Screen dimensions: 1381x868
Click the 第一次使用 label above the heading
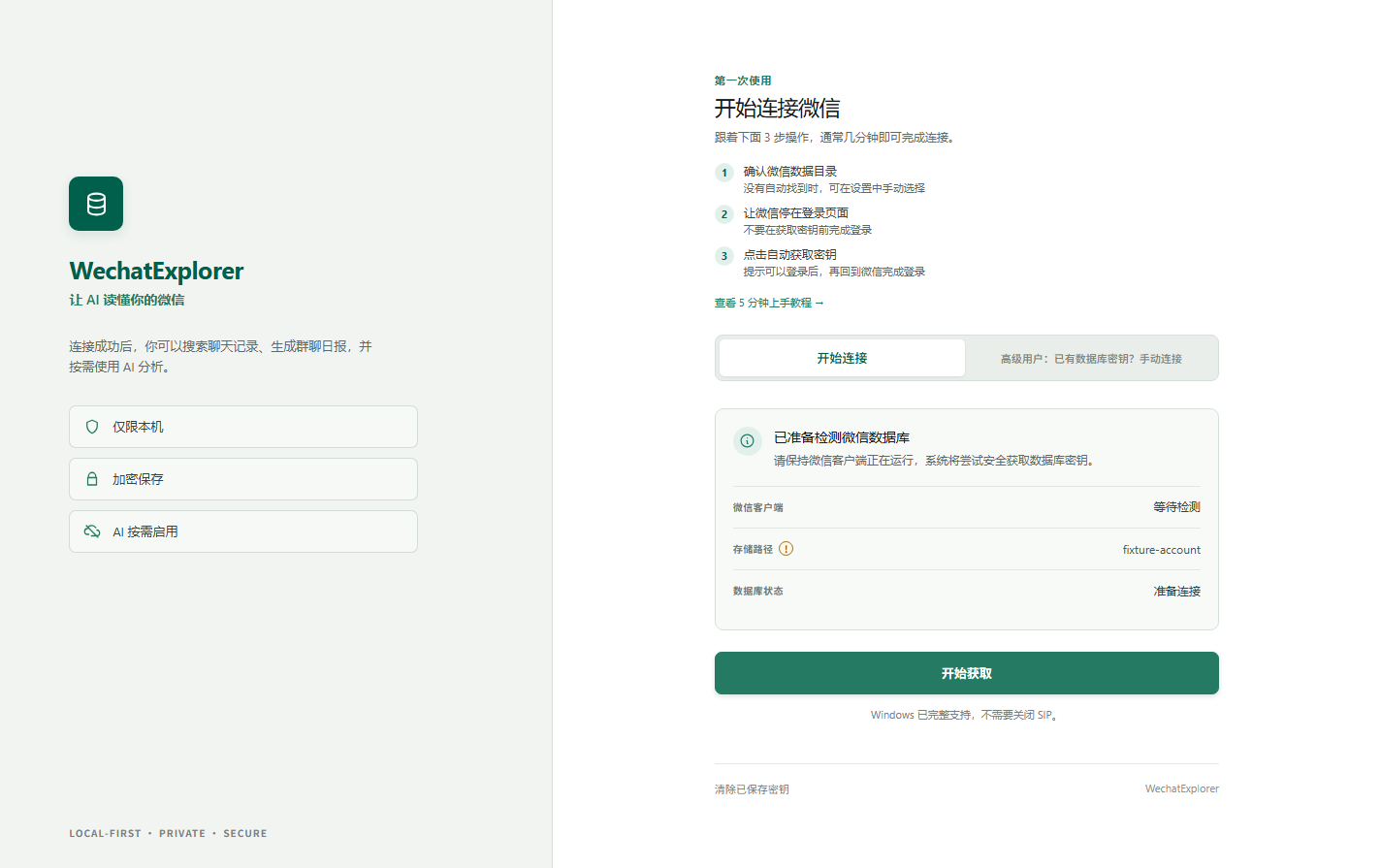point(743,81)
